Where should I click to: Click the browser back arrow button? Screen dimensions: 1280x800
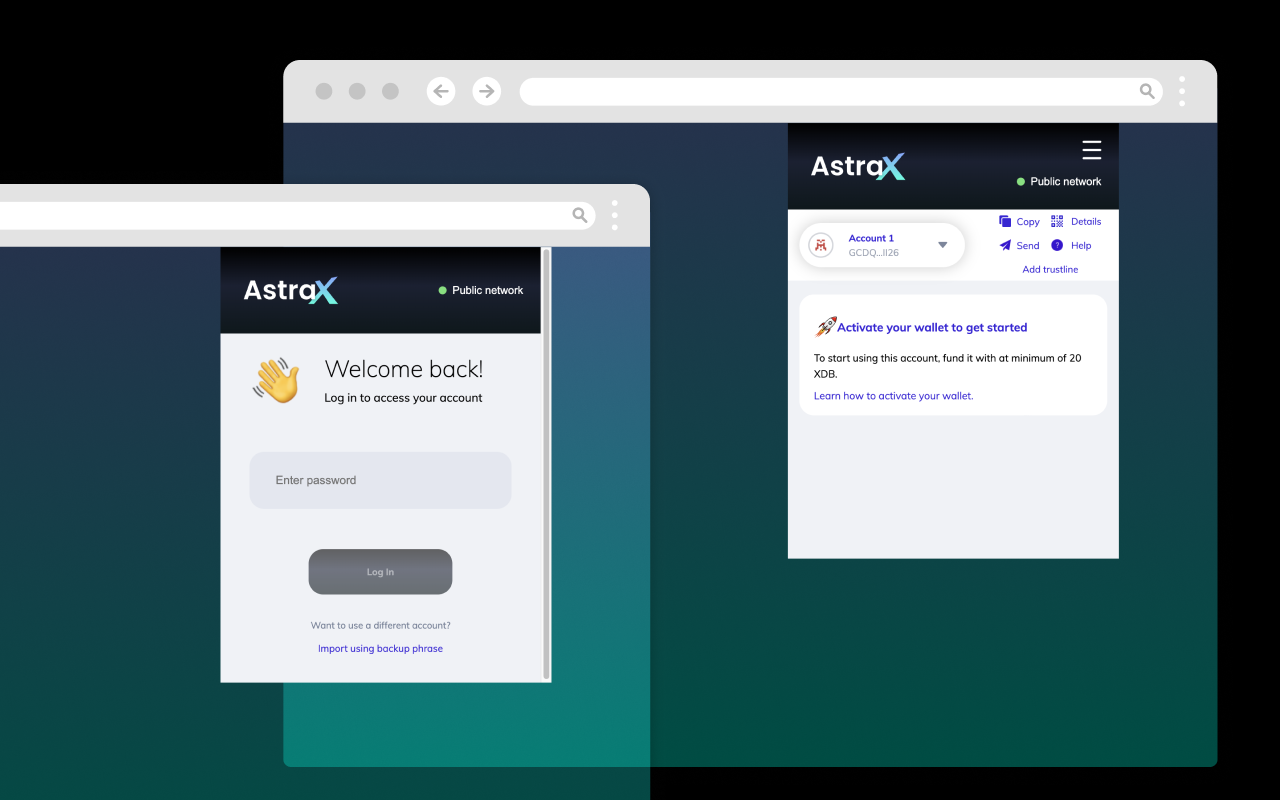(441, 91)
